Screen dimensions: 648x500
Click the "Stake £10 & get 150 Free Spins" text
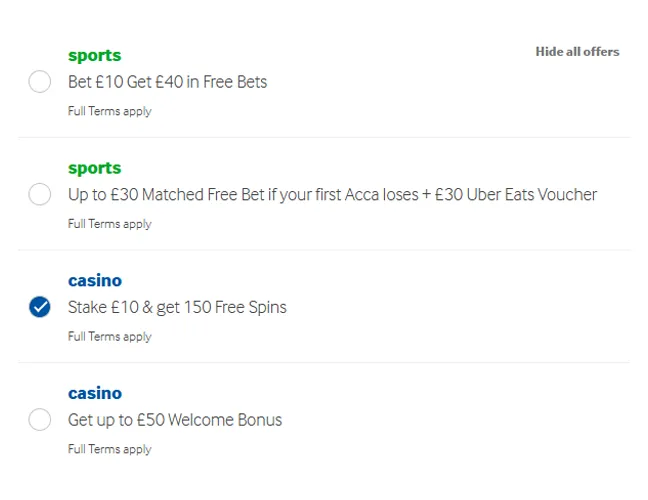click(177, 307)
